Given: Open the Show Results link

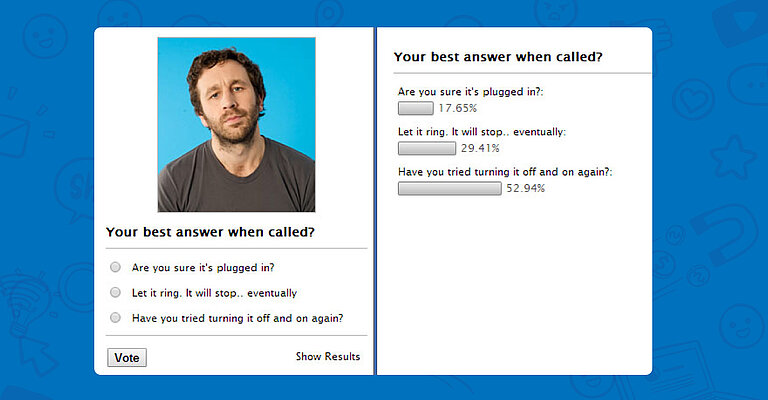Looking at the screenshot, I should 328,357.
